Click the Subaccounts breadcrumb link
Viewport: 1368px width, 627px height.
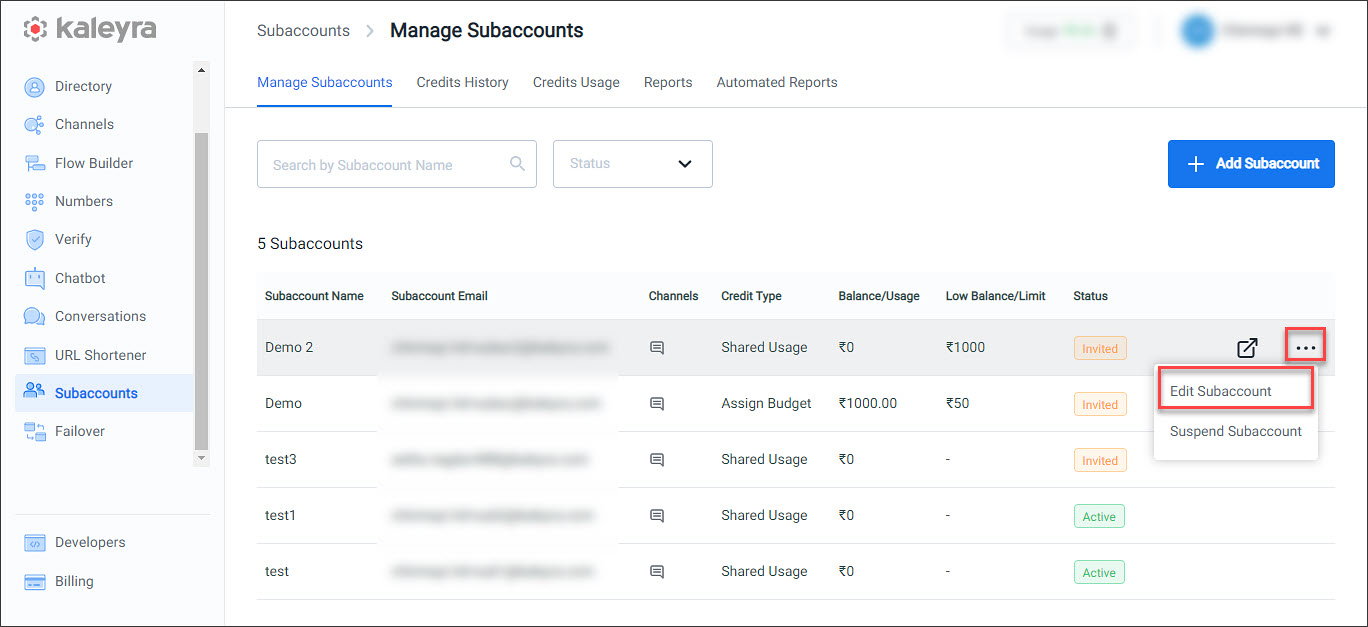pyautogui.click(x=303, y=31)
